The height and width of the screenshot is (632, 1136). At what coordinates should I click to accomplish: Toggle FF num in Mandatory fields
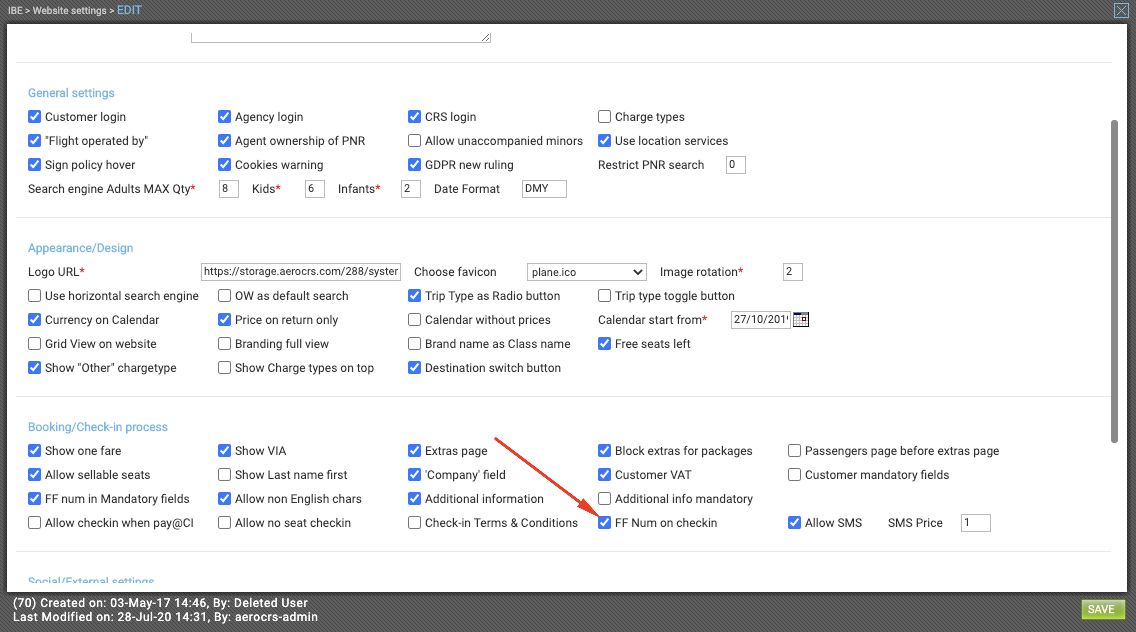(x=34, y=499)
